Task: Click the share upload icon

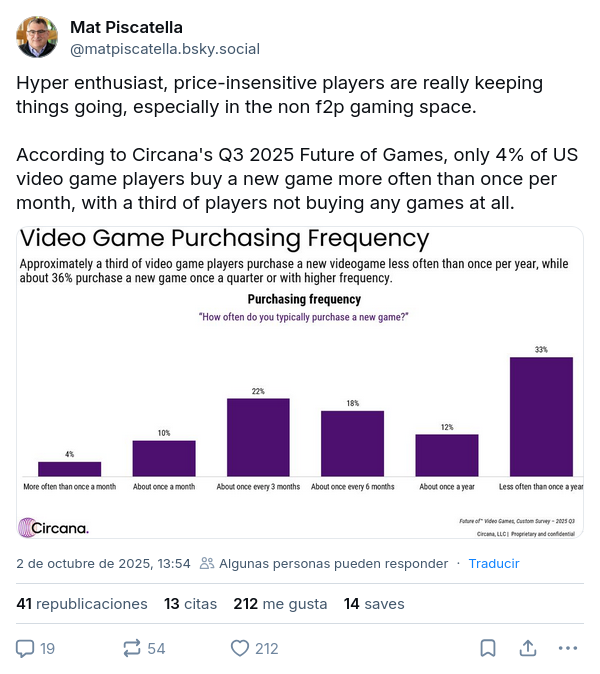Action: coord(527,648)
